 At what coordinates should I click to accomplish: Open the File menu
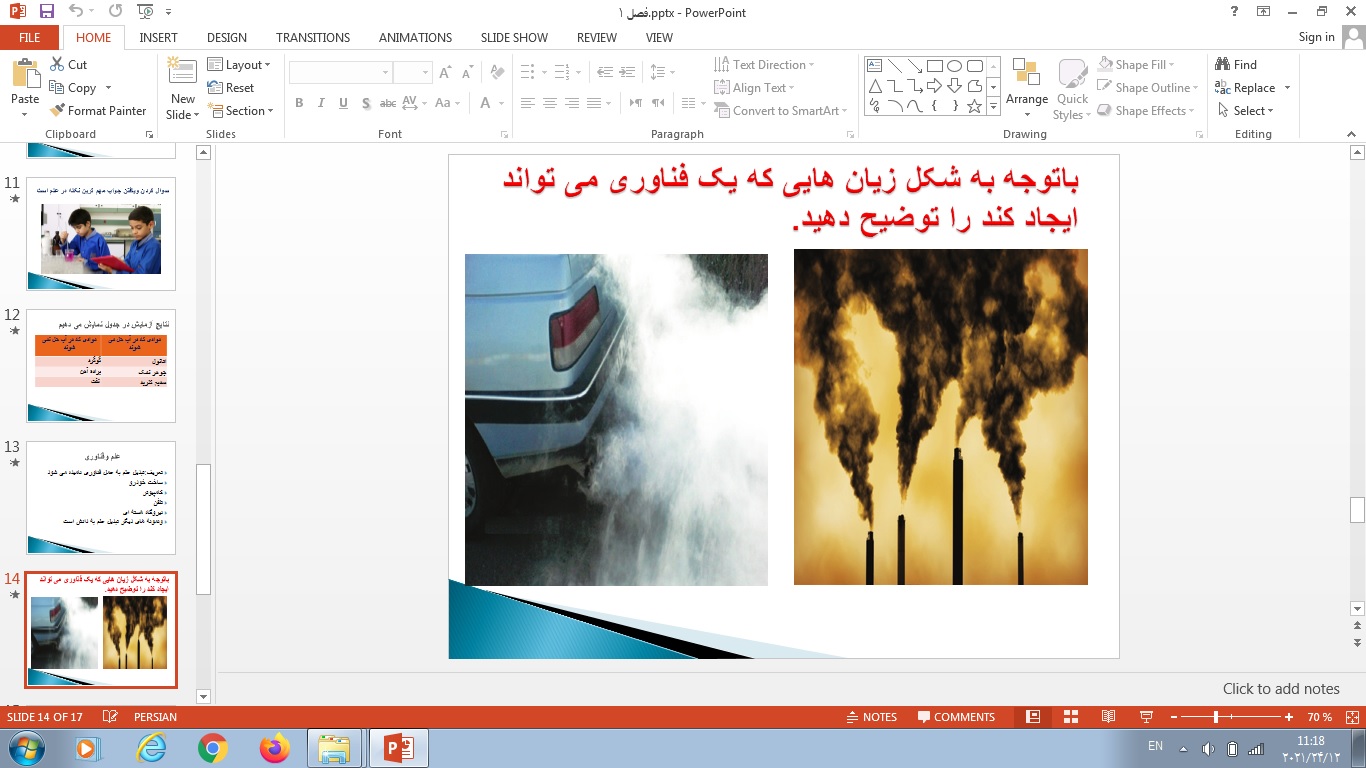[x=30, y=38]
